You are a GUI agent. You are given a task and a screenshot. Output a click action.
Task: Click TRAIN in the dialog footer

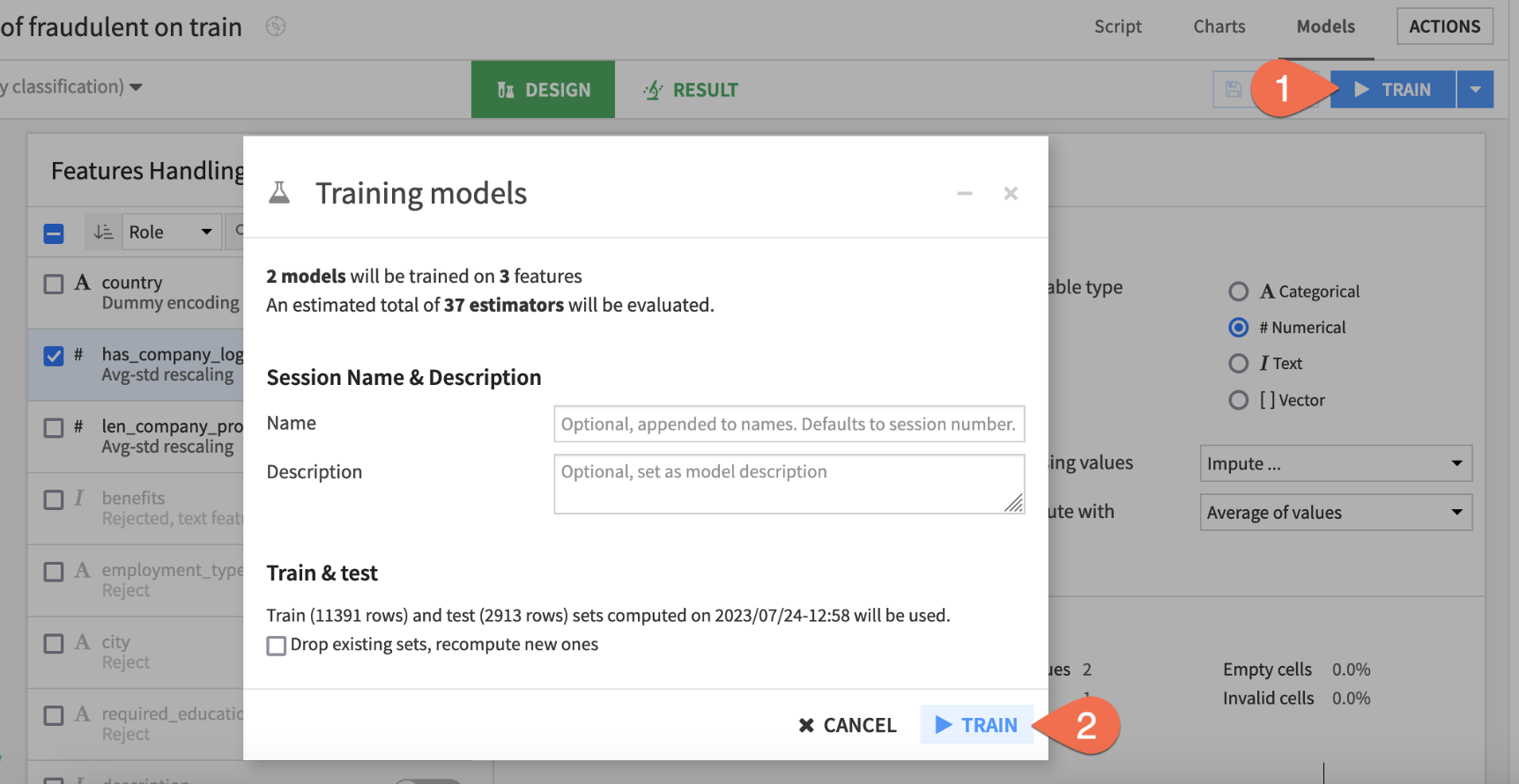tap(976, 725)
